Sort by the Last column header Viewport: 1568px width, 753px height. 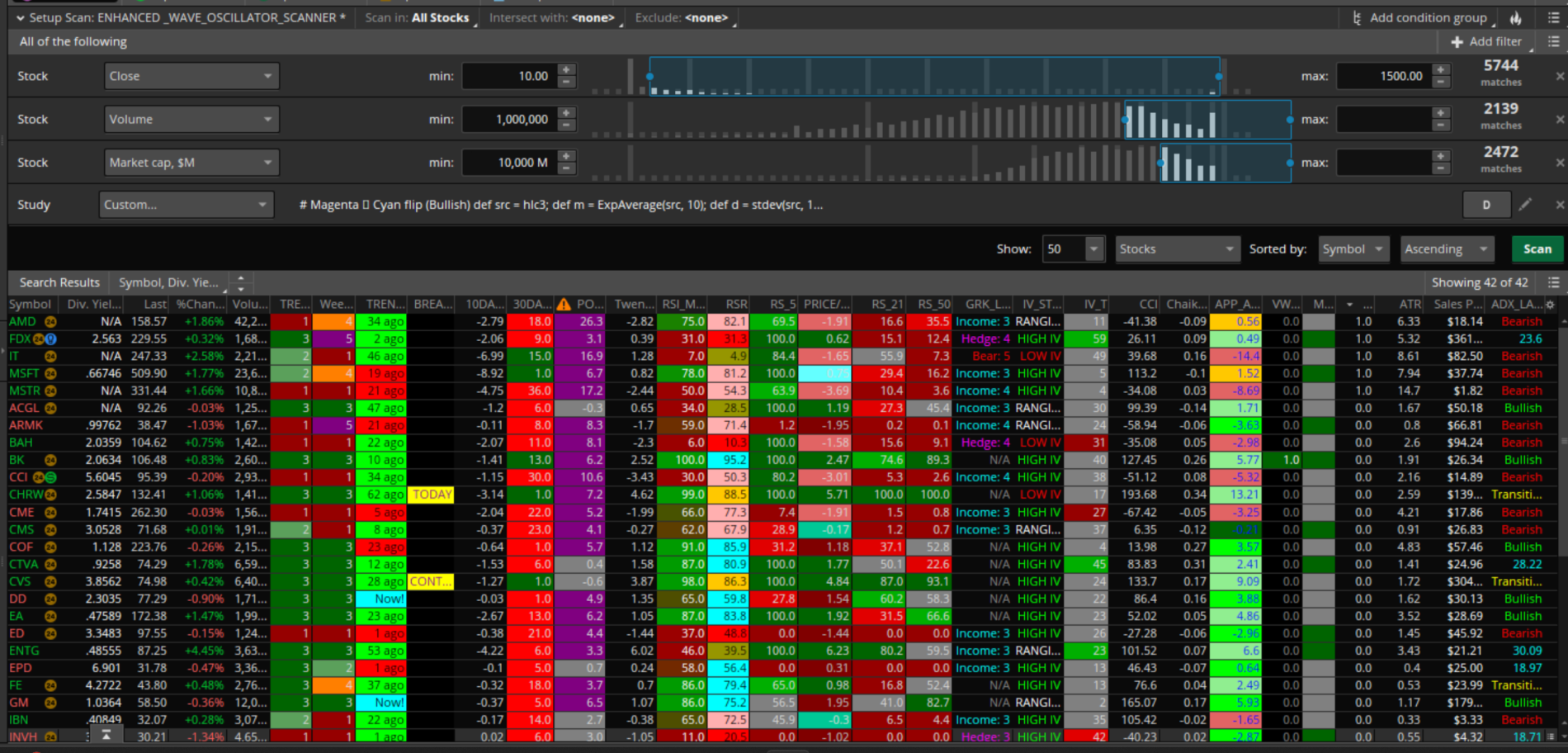(155, 305)
